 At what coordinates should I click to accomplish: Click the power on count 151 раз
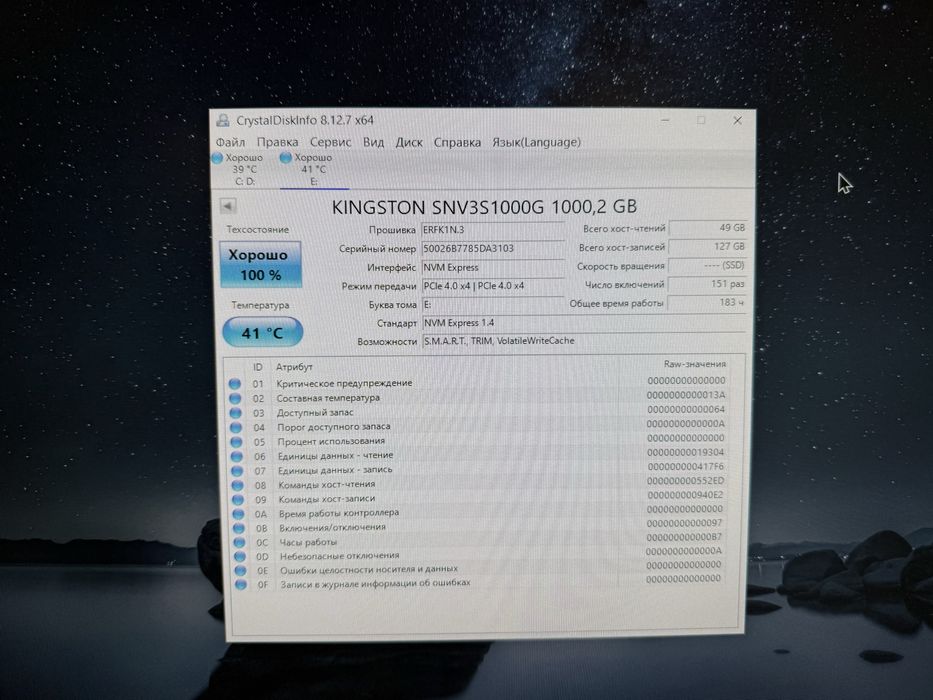(707, 284)
